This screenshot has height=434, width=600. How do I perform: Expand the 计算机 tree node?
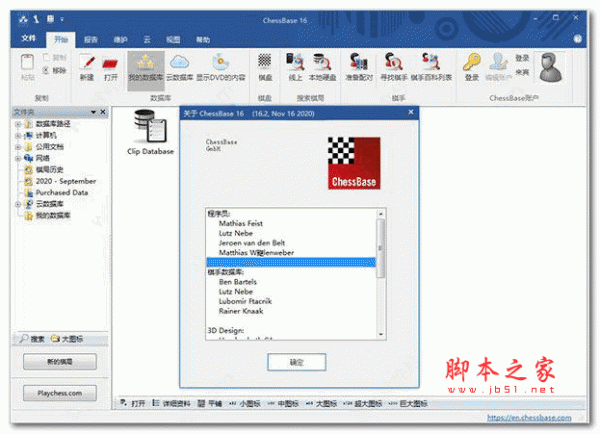pyautogui.click(x=17, y=135)
